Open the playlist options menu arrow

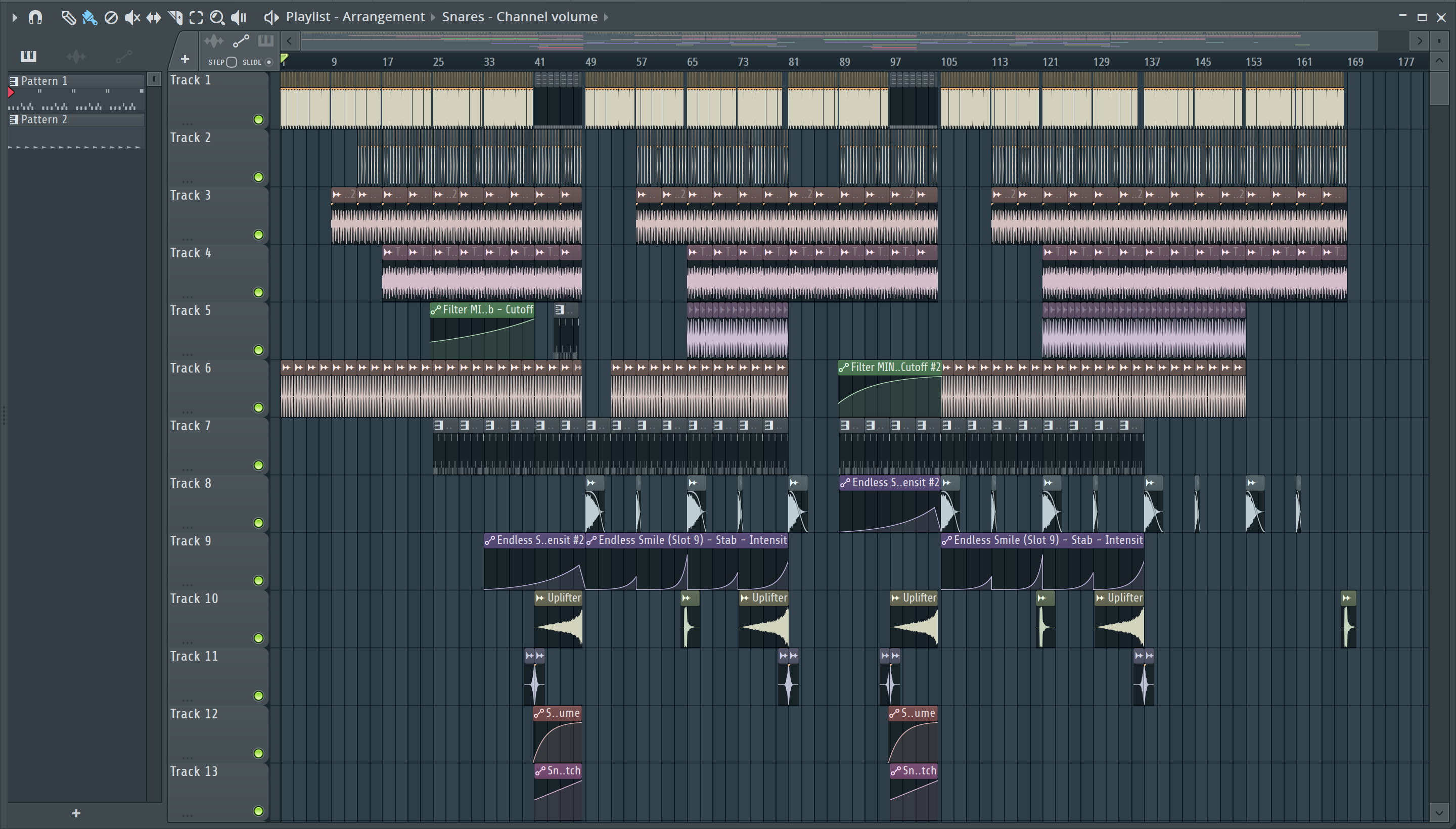15,18
